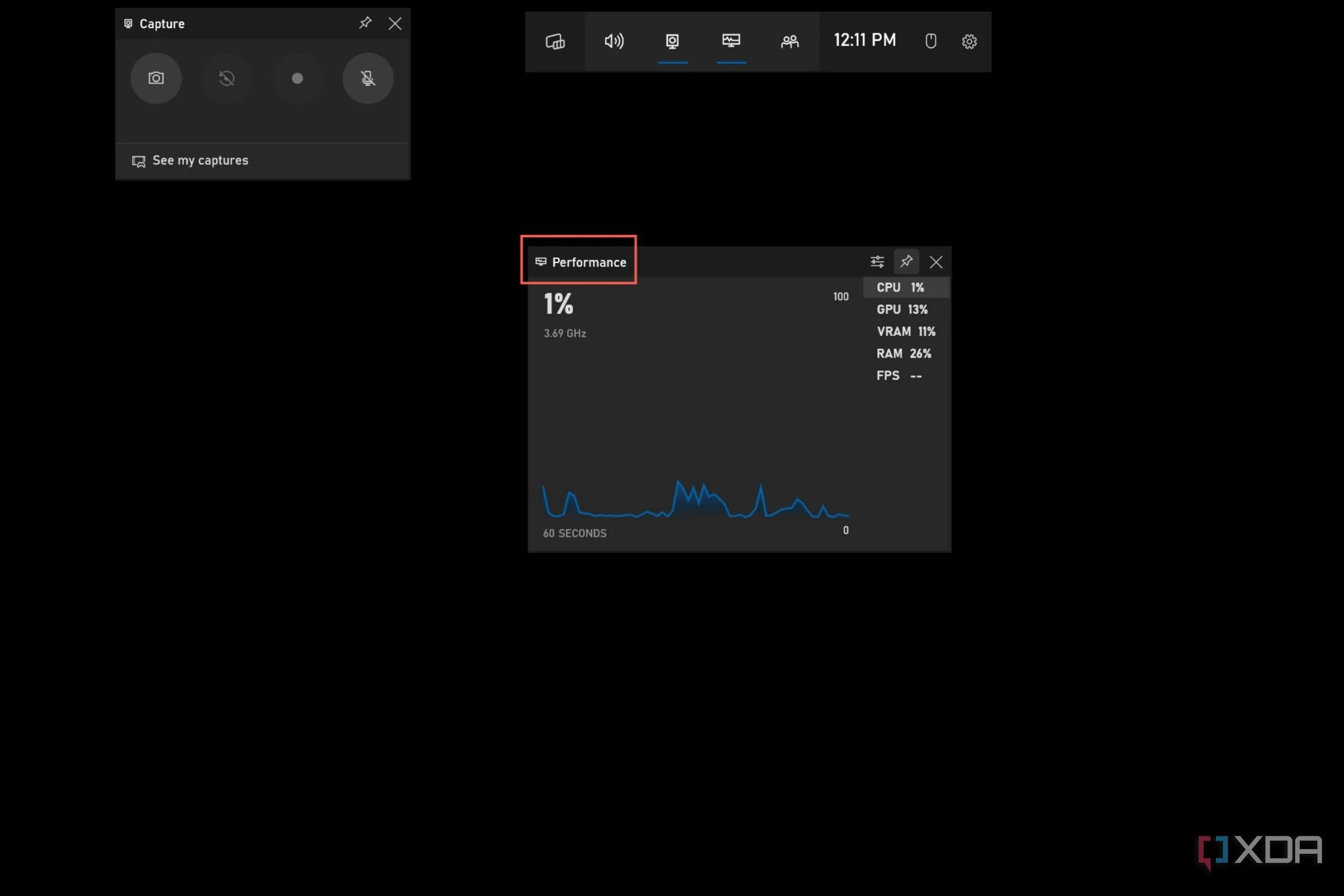Image resolution: width=1344 pixels, height=896 pixels.
Task: Select the RAM 26% metric
Action: pos(906,353)
